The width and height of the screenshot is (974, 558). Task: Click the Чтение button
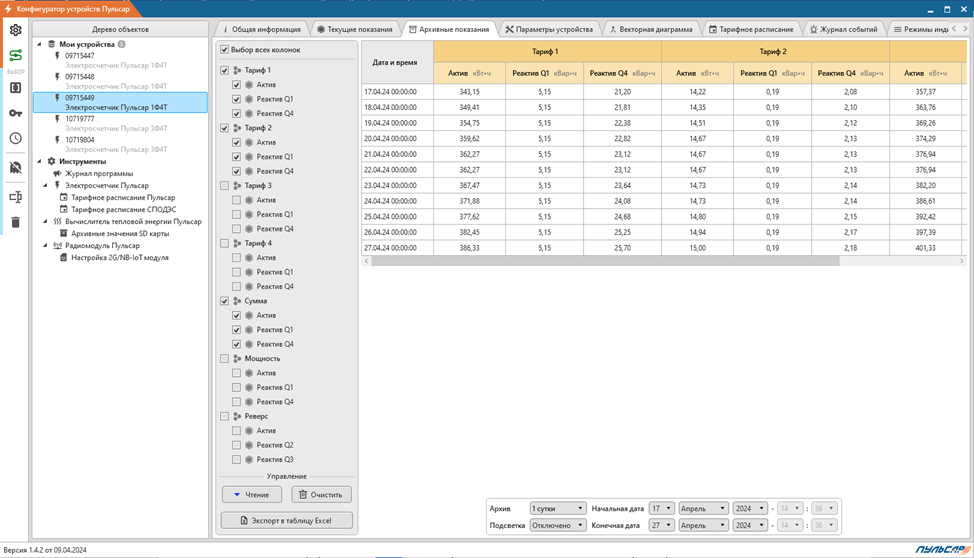click(252, 495)
